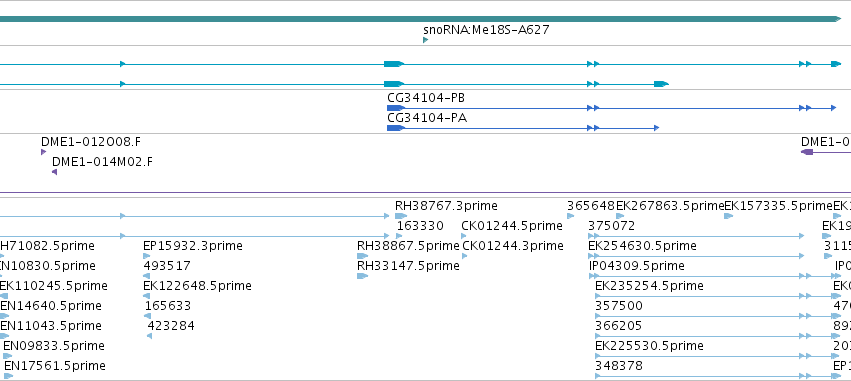Click the 165633 feature label
The height and width of the screenshot is (381, 851).
point(168,306)
